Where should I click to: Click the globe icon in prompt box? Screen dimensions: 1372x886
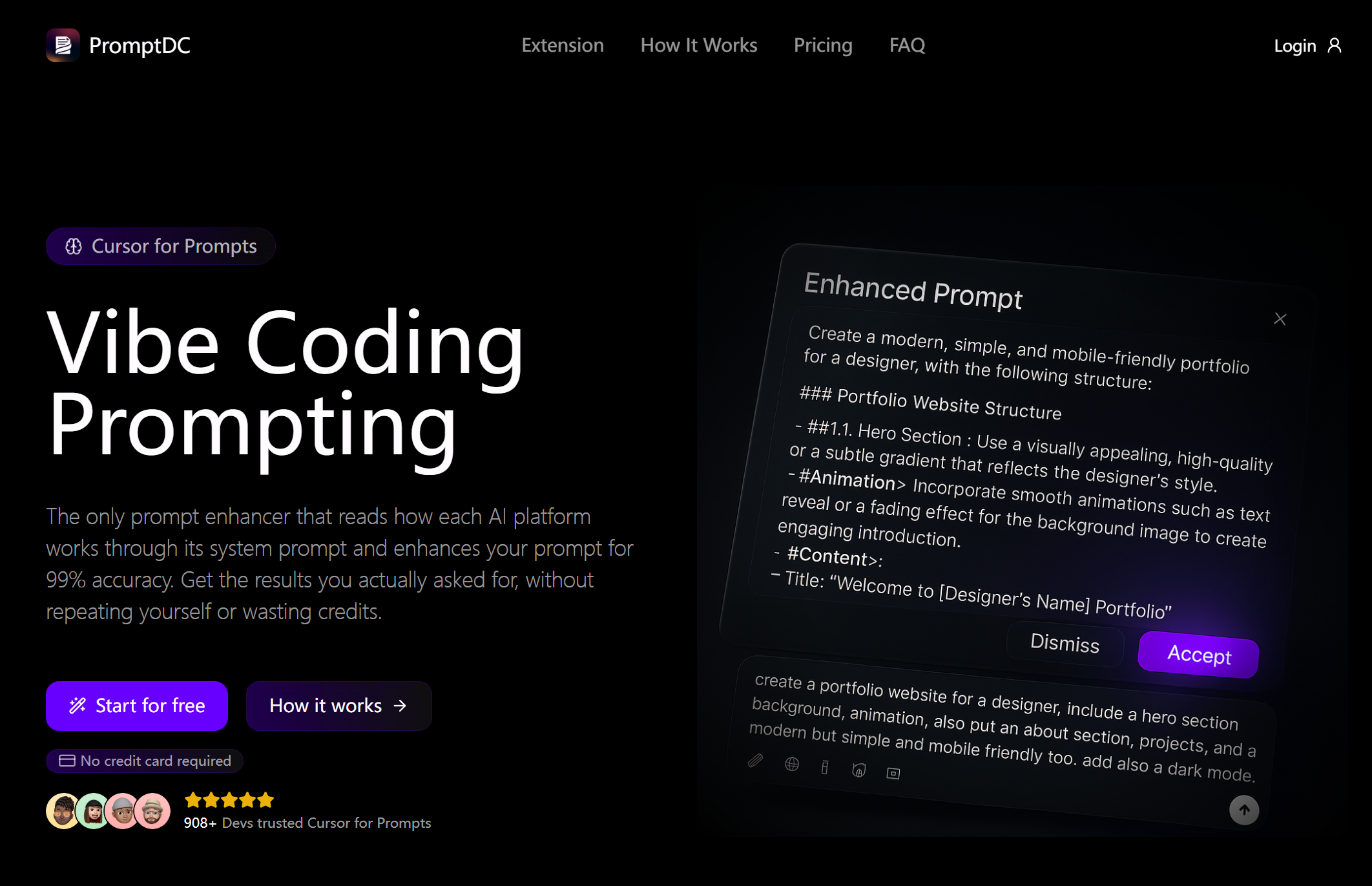(792, 765)
